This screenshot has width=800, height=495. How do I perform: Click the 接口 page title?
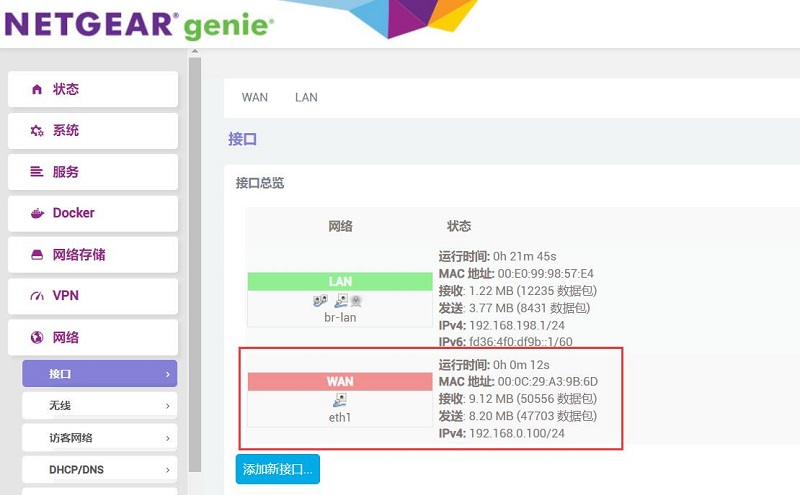pos(242,139)
